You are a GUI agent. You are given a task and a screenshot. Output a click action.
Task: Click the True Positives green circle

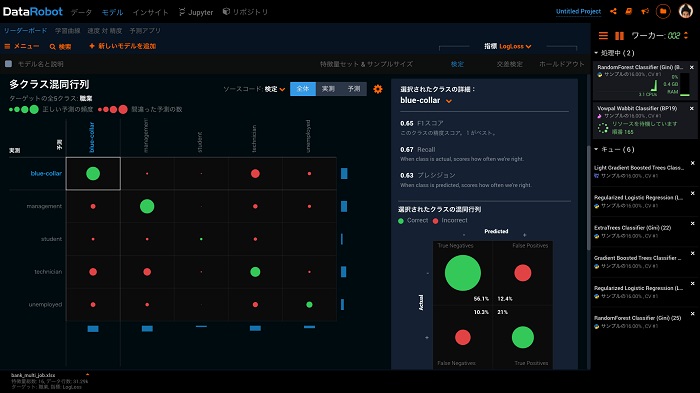[x=522, y=337]
